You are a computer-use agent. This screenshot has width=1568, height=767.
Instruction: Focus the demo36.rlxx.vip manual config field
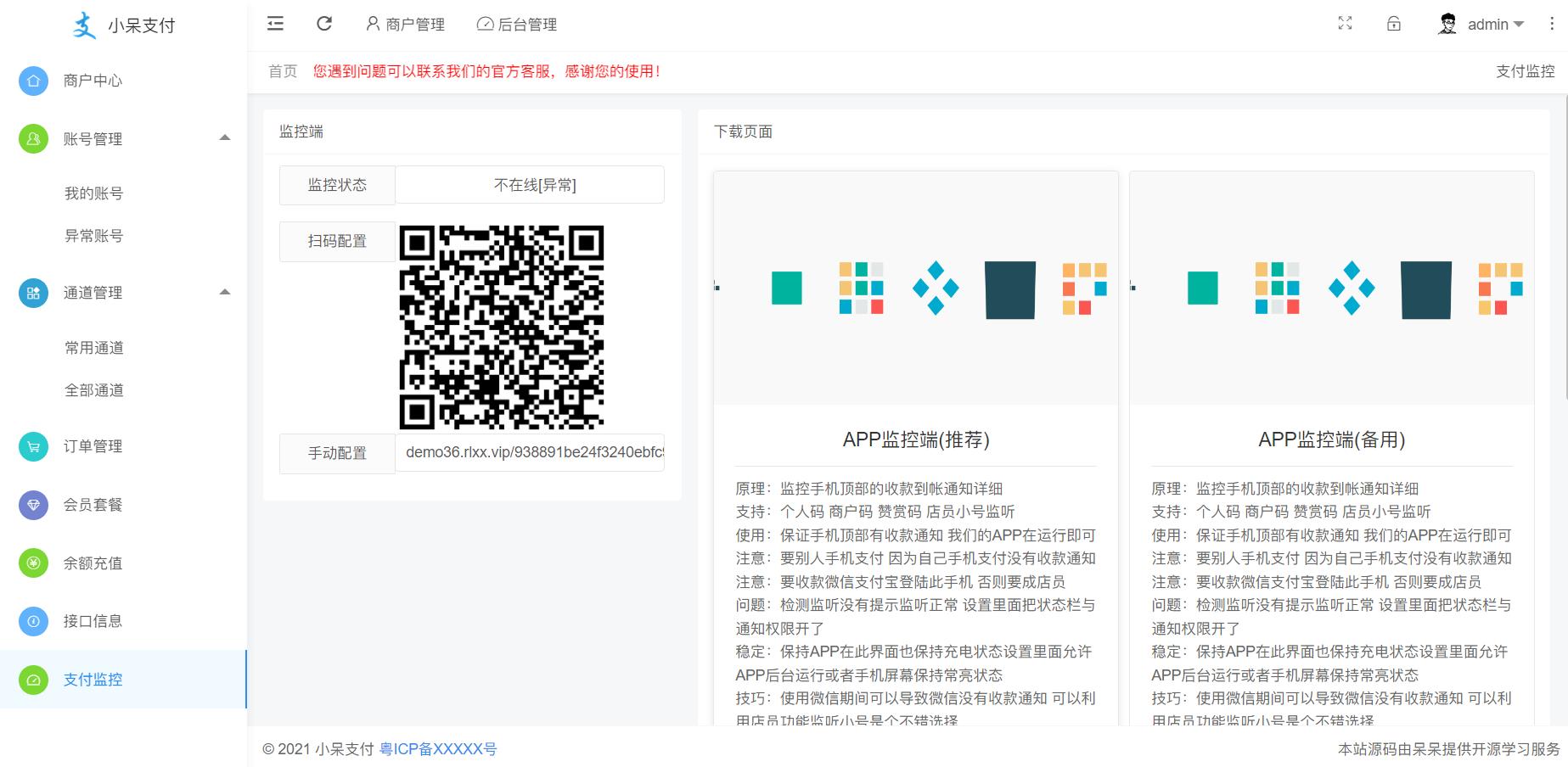(x=530, y=452)
